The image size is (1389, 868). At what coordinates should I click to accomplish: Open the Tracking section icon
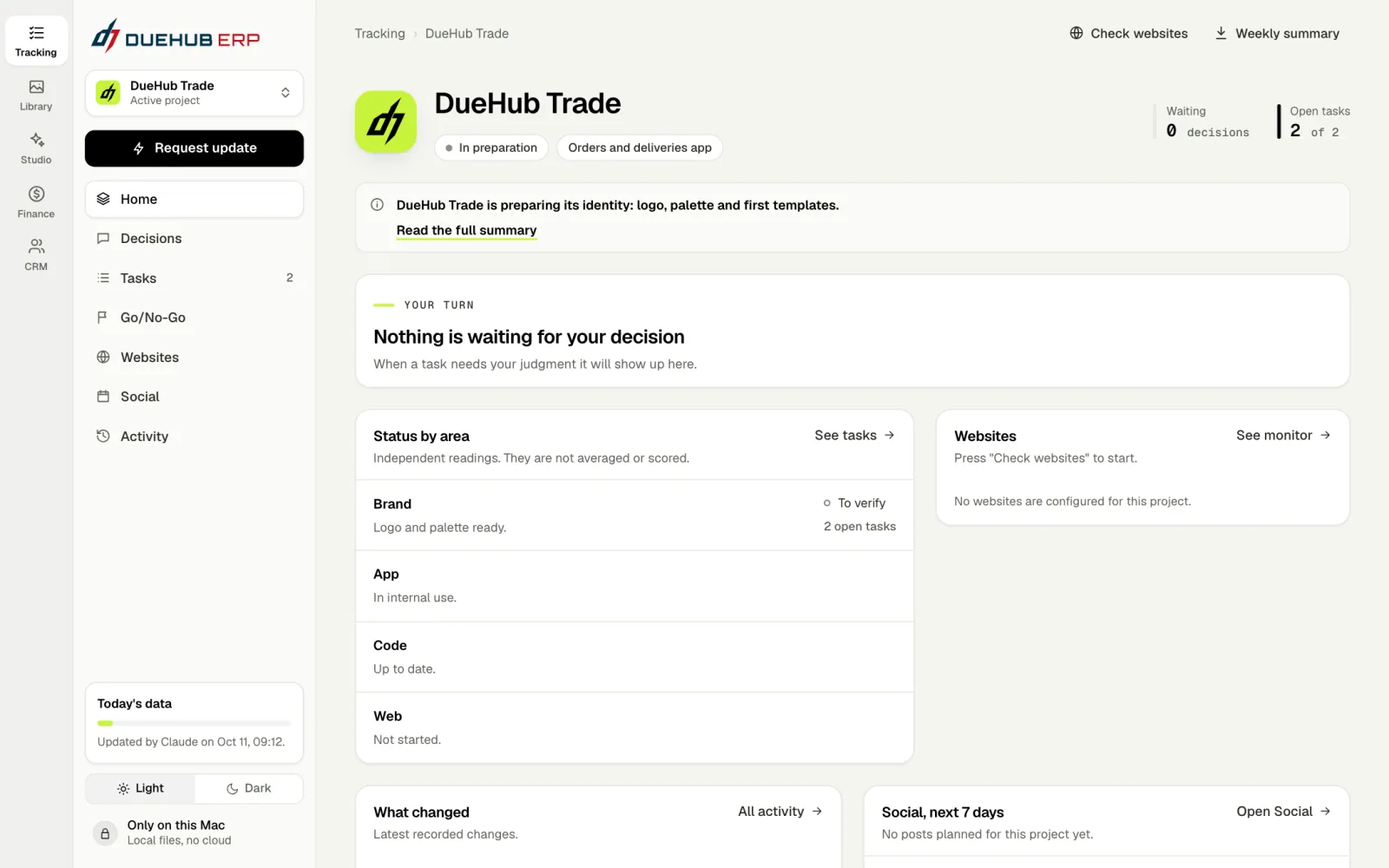36,33
